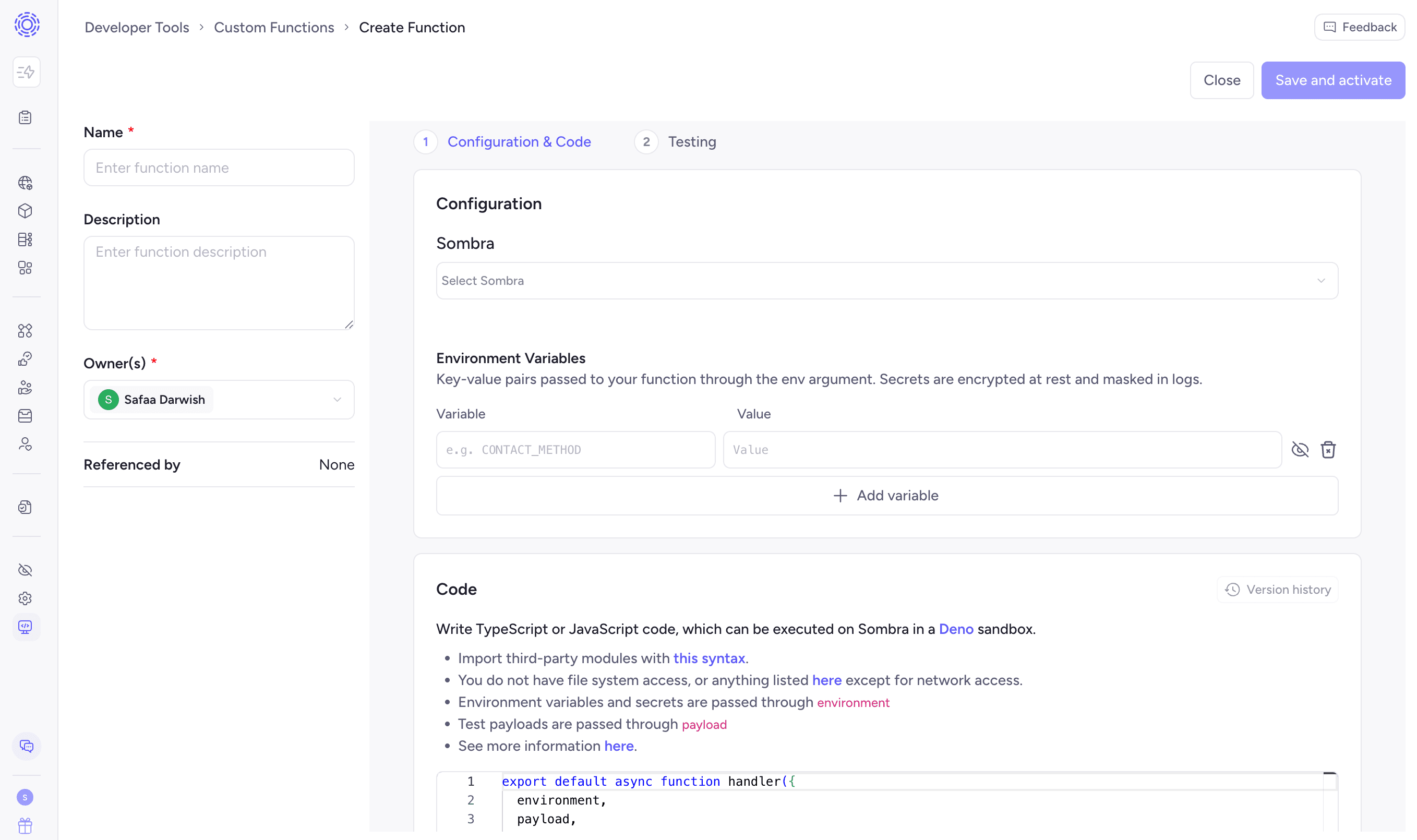Click the Create Function breadcrumb text

click(x=412, y=27)
